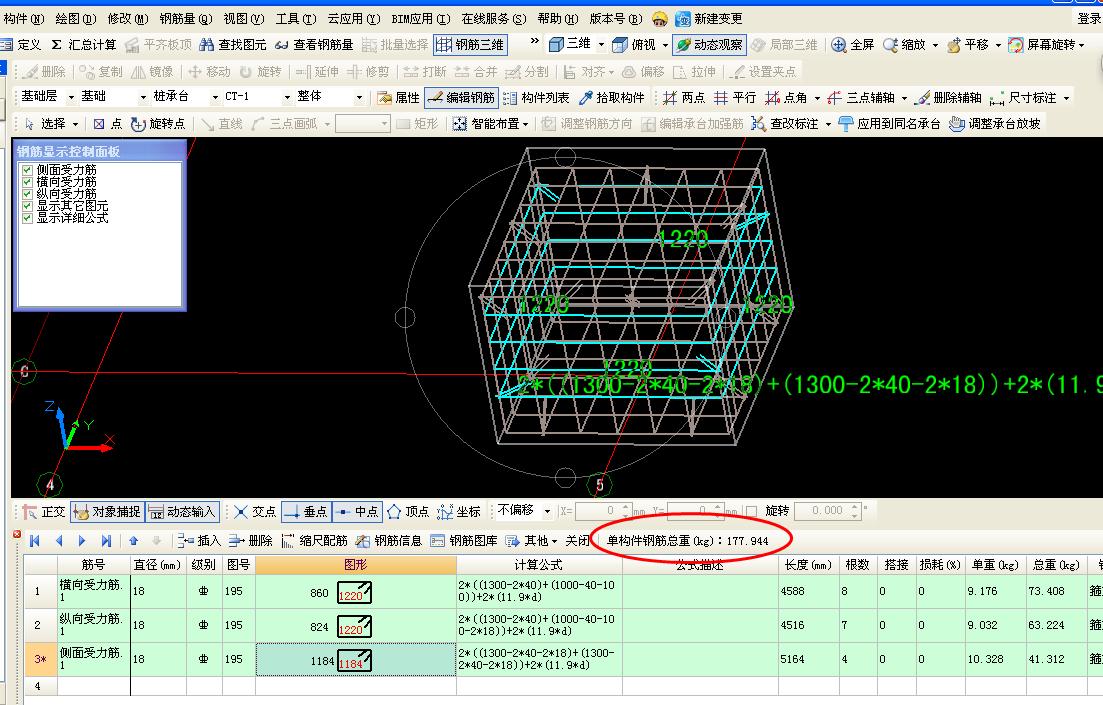Open the 帮助(H) menu
Viewport: 1103px width, 705px height.
tap(557, 19)
